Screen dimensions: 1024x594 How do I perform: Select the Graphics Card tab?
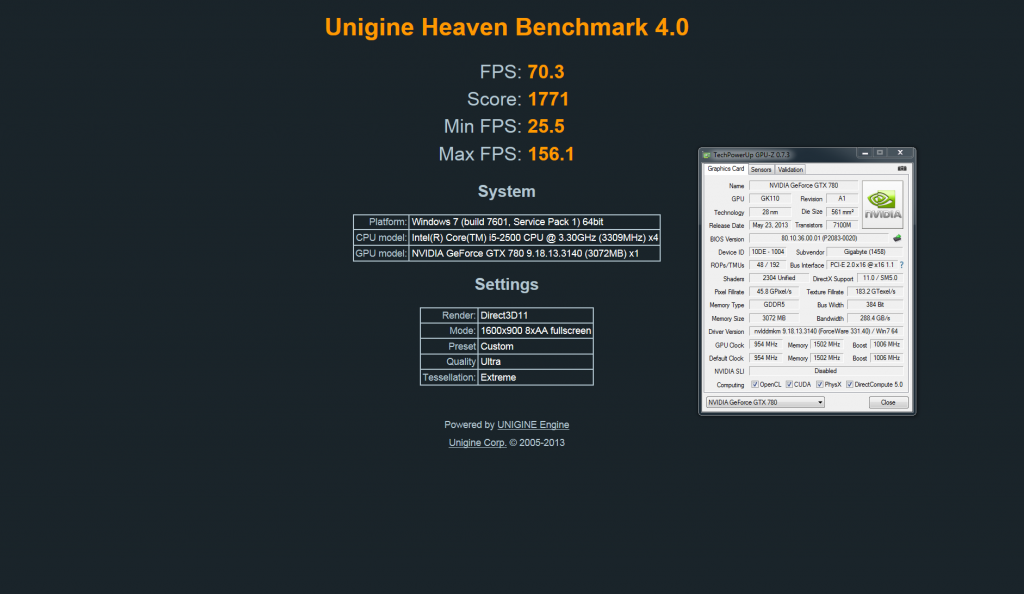[x=725, y=168]
